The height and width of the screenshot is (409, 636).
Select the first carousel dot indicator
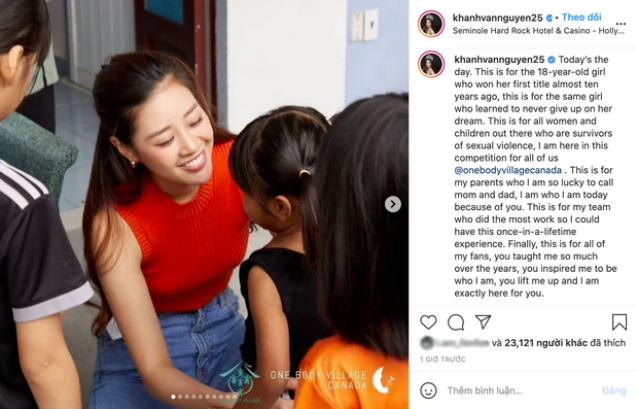pyautogui.click(x=174, y=397)
